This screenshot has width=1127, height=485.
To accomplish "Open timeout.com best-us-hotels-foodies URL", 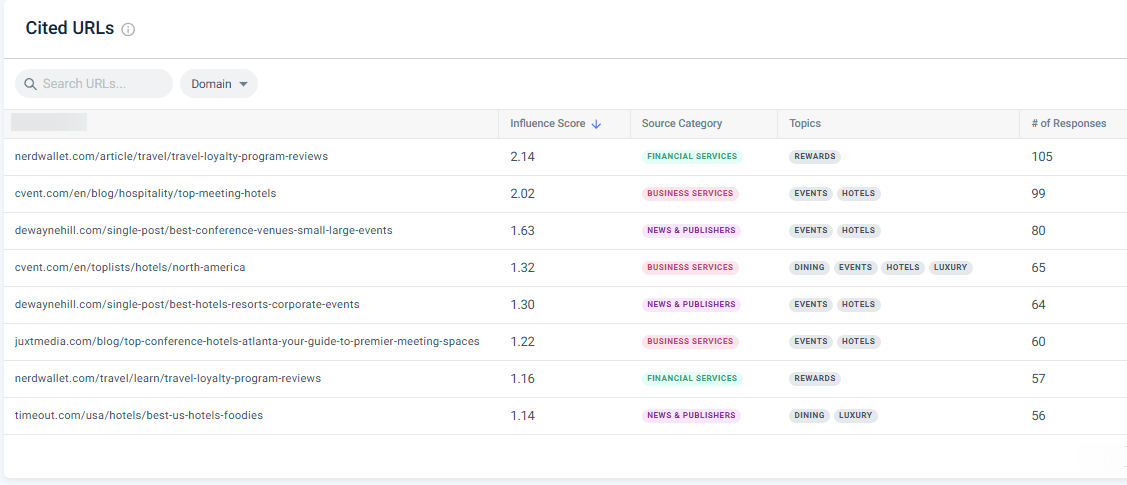I will [139, 415].
